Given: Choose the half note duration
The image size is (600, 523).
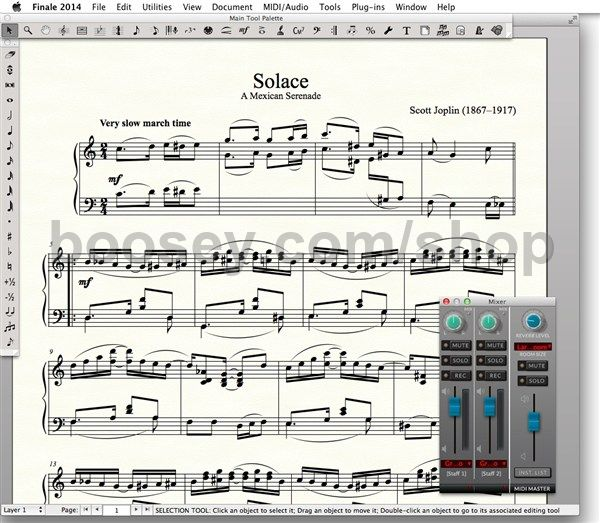Looking at the screenshot, I should coord(10,115).
